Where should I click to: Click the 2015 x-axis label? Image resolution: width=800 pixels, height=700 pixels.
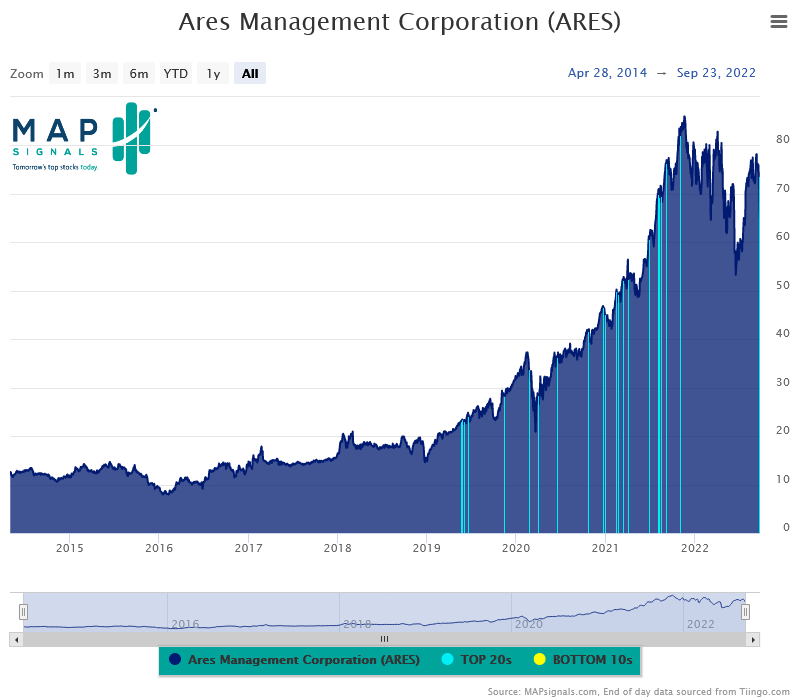pos(69,548)
